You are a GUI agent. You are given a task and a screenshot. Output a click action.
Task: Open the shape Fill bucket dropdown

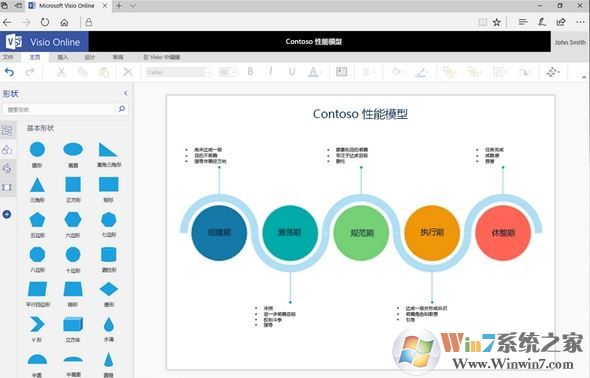pos(397,71)
